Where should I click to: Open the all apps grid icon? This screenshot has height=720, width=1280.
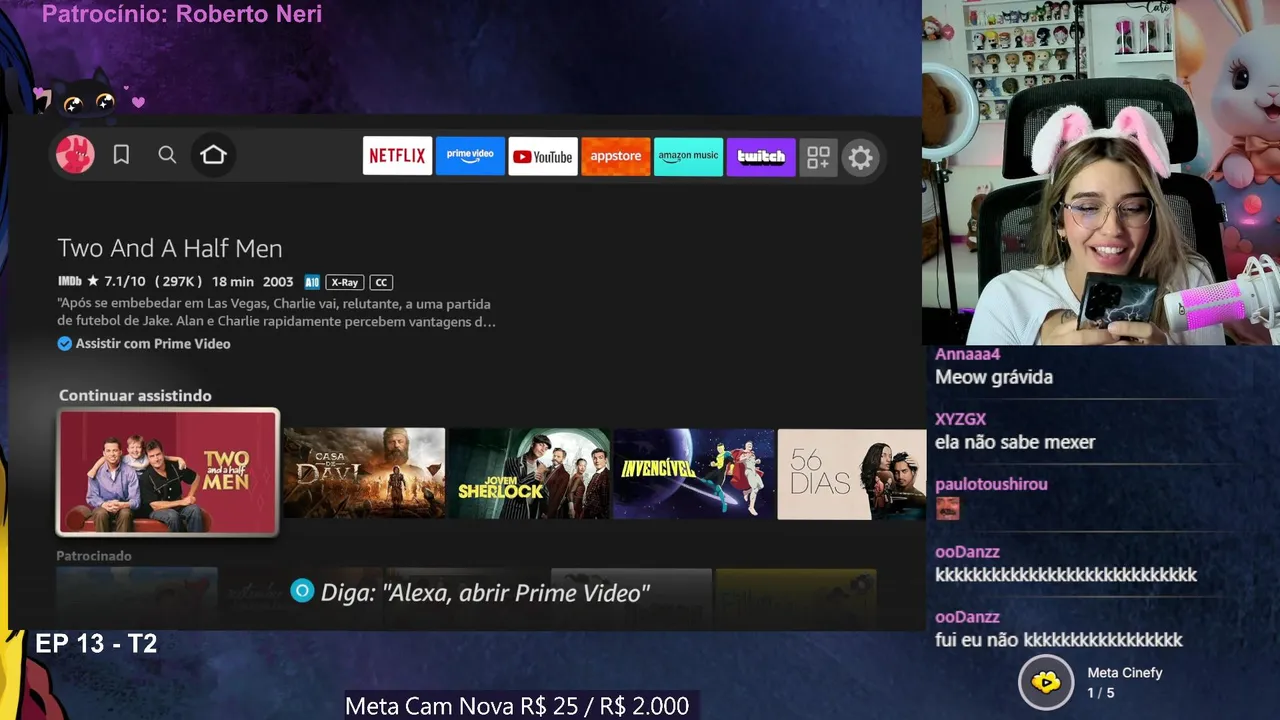coord(818,157)
